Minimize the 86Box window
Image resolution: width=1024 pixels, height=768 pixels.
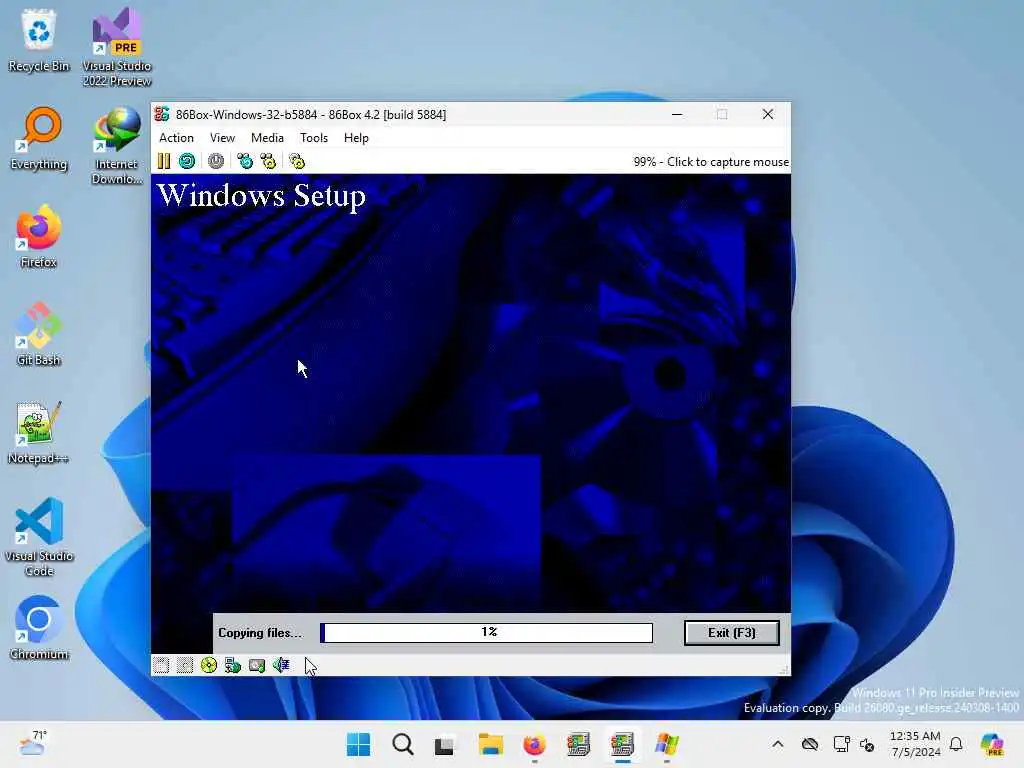click(677, 114)
